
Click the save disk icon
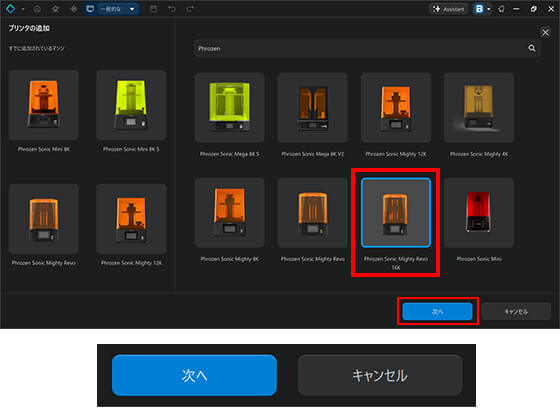[154, 9]
